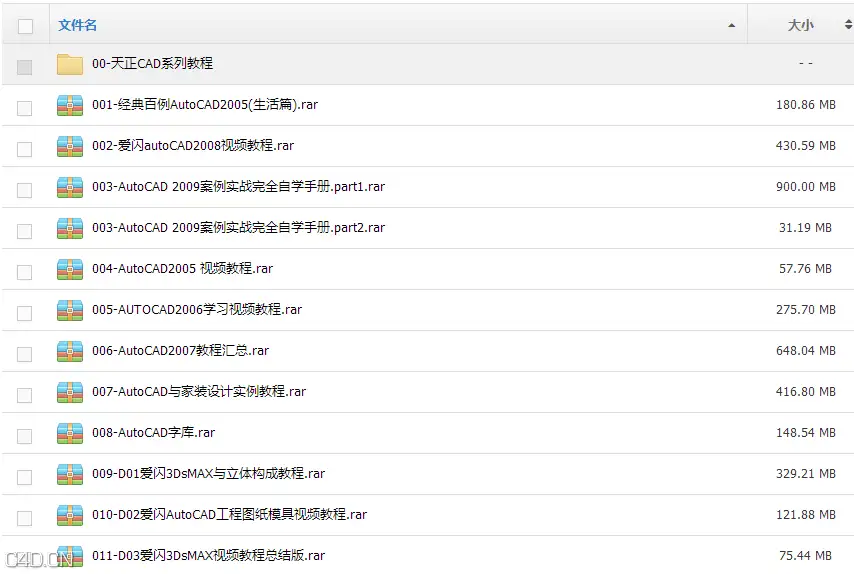Click the rar icon for 007-AutoCAD与家装设计实例教程
Viewport: 854px width, 574px height.
[x=70, y=392]
